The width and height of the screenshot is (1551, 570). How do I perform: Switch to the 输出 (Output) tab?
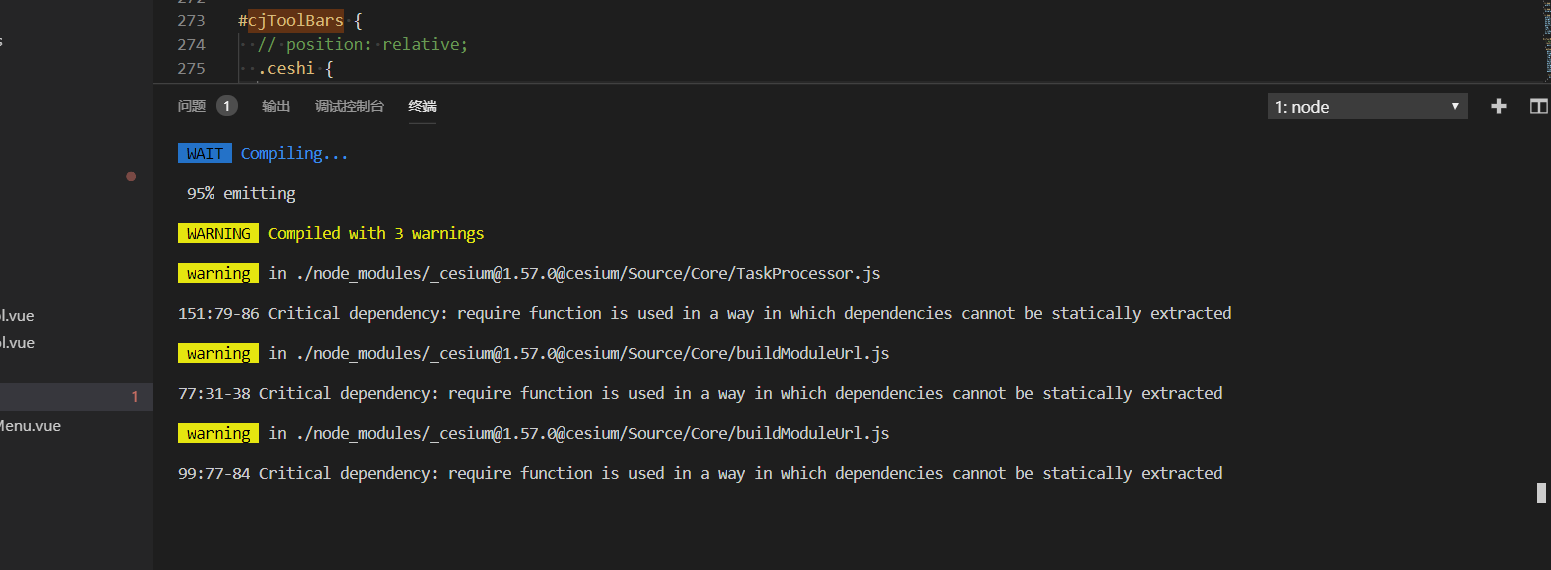tap(276, 106)
